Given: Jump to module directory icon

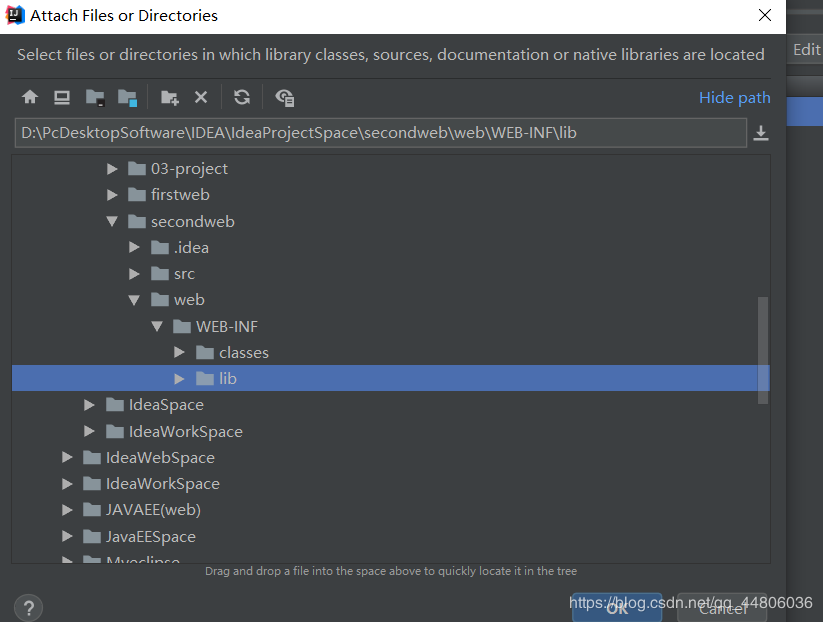Looking at the screenshot, I should tap(128, 98).
